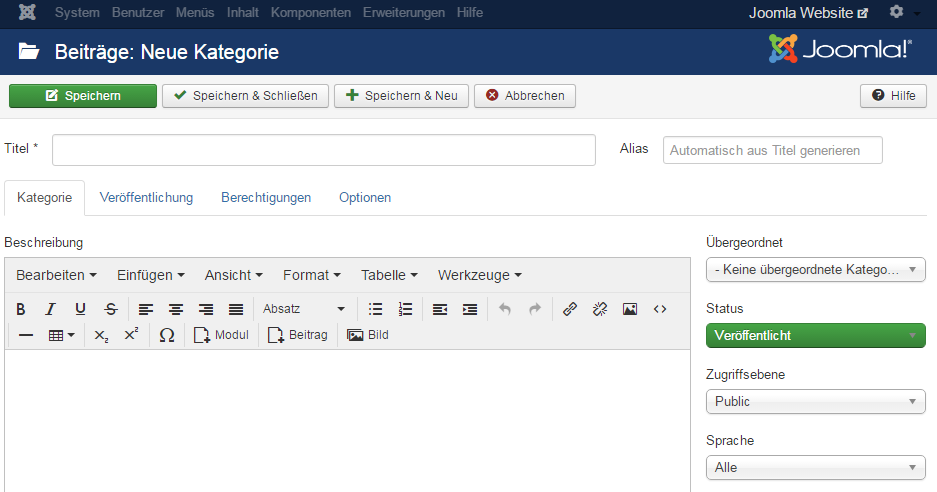Screen dimensions: 937x492
Task: Open the Erweiterungen menu
Action: 404,13
